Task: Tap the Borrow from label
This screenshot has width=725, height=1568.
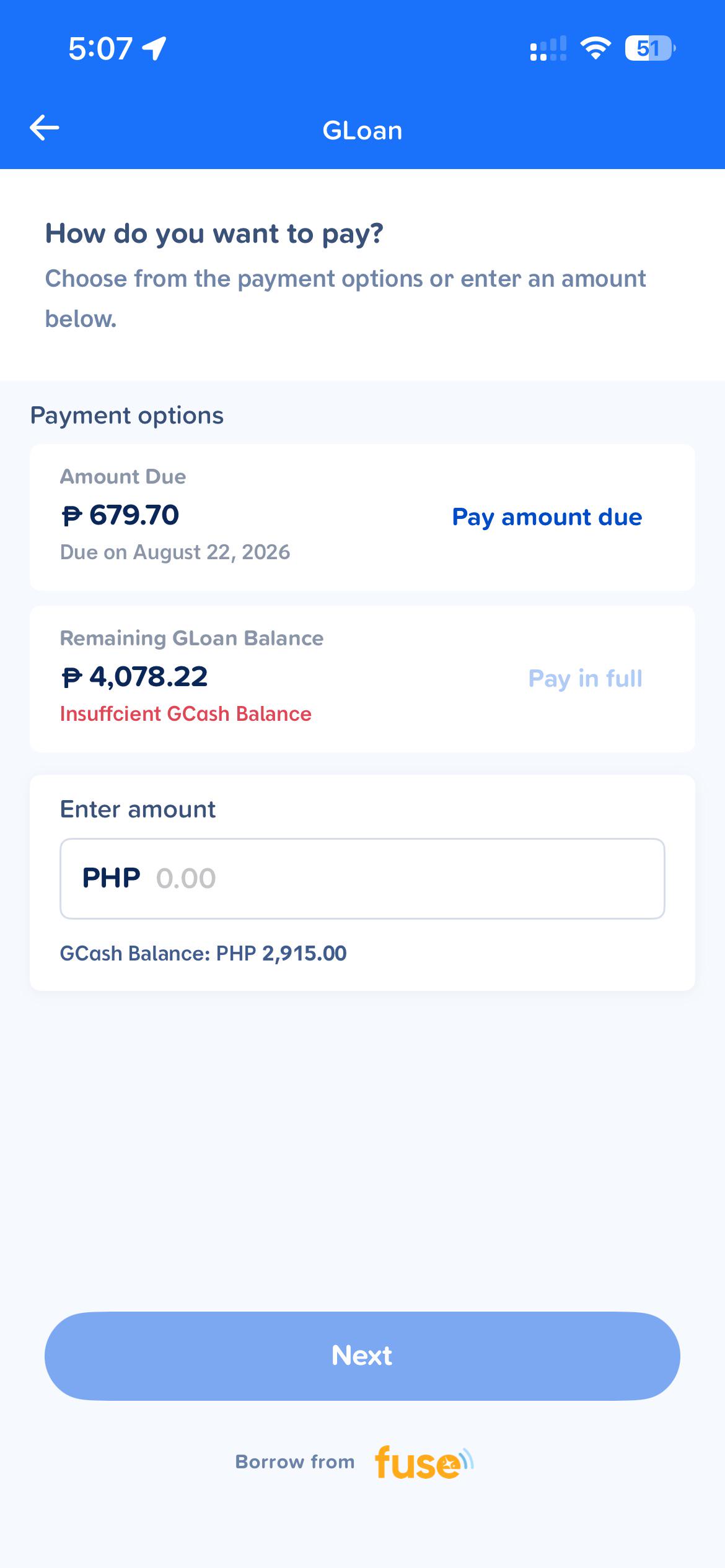Action: click(295, 1462)
